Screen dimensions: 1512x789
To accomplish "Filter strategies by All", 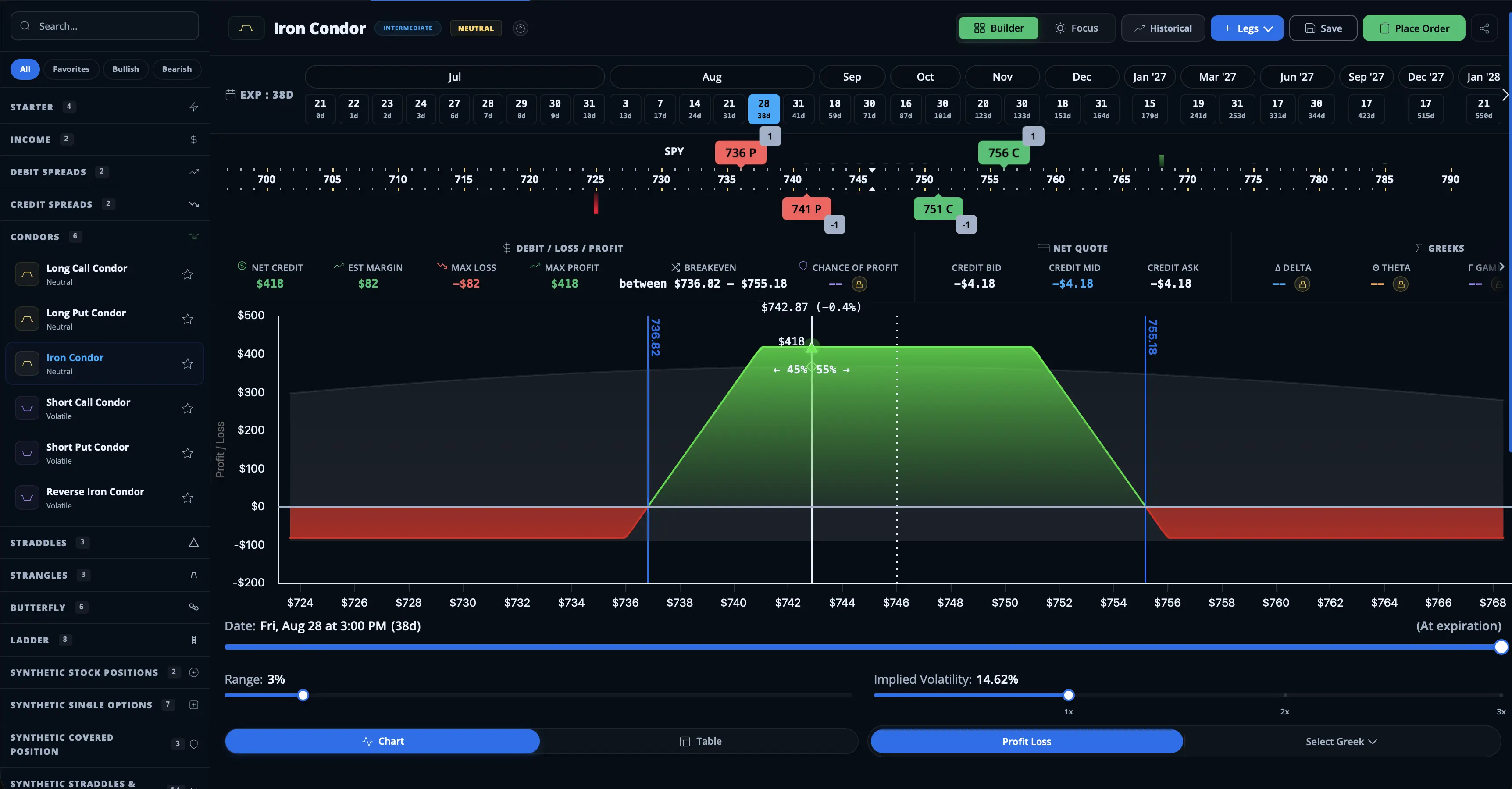I will [x=25, y=69].
